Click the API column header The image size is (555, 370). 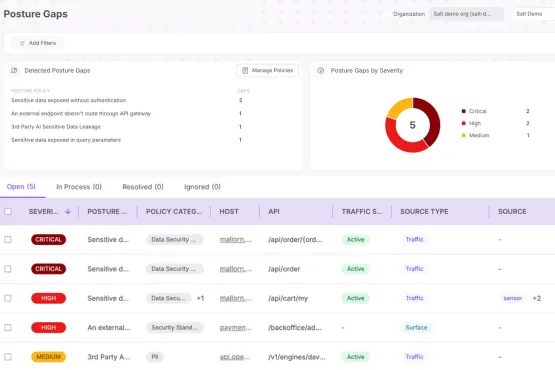(274, 211)
